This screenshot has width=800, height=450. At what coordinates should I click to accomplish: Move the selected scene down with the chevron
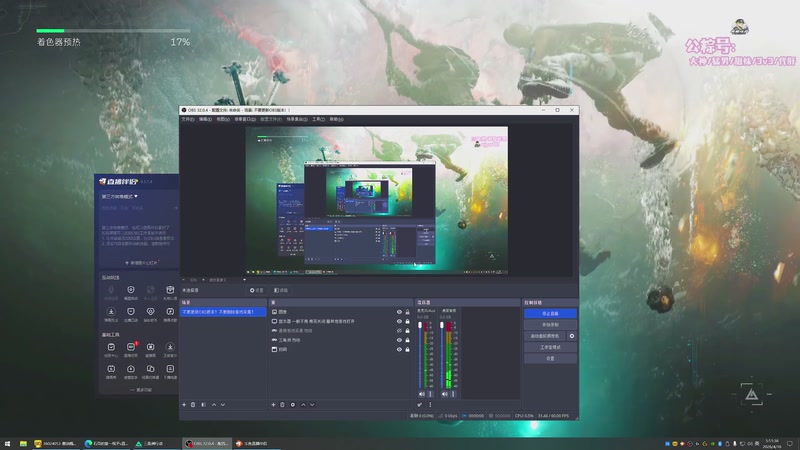(223, 405)
